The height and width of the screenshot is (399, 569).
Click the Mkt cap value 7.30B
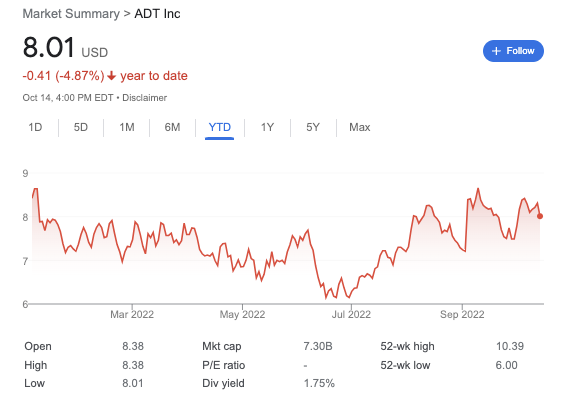pyautogui.click(x=318, y=346)
